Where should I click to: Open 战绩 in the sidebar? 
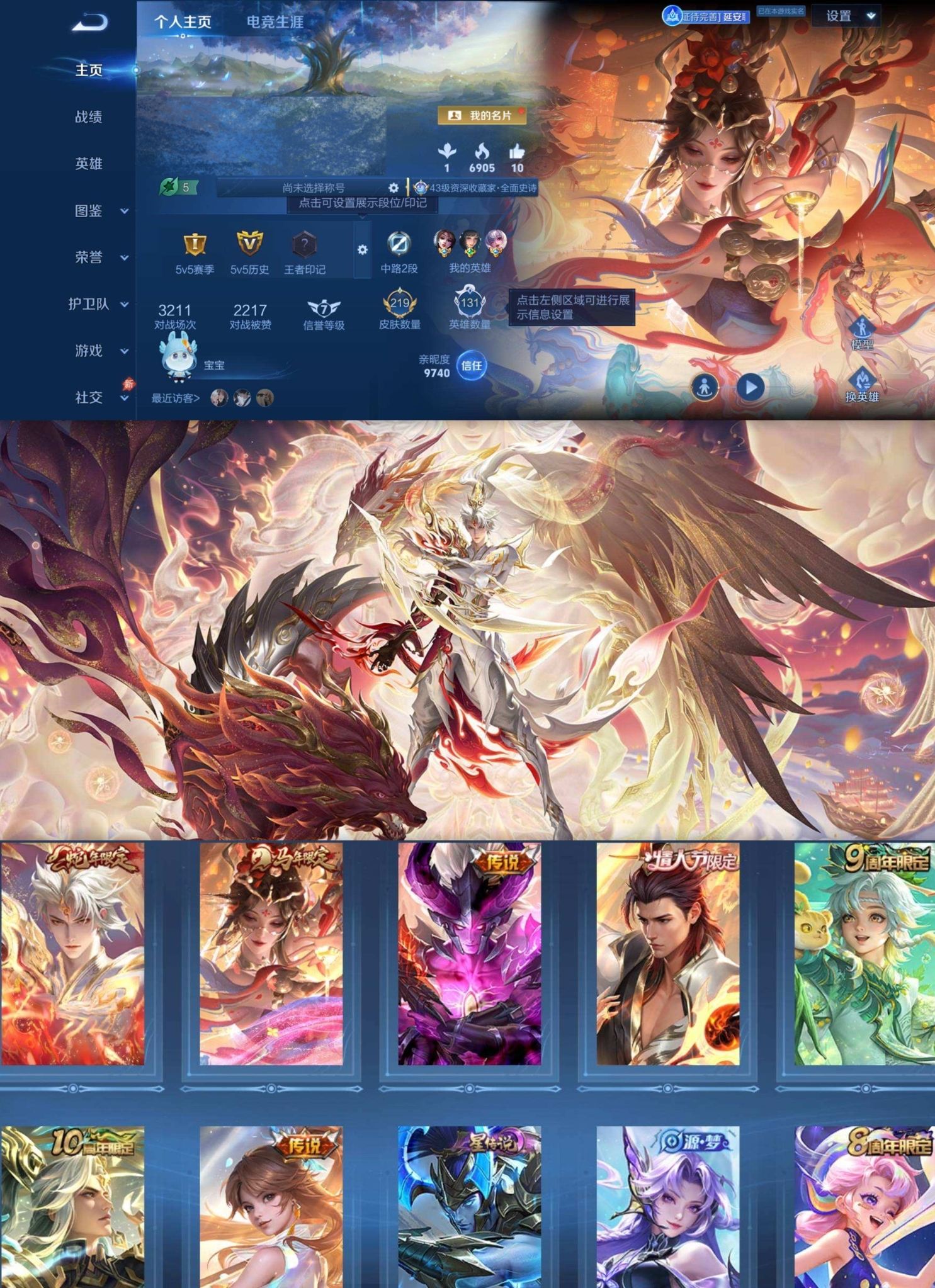click(89, 116)
